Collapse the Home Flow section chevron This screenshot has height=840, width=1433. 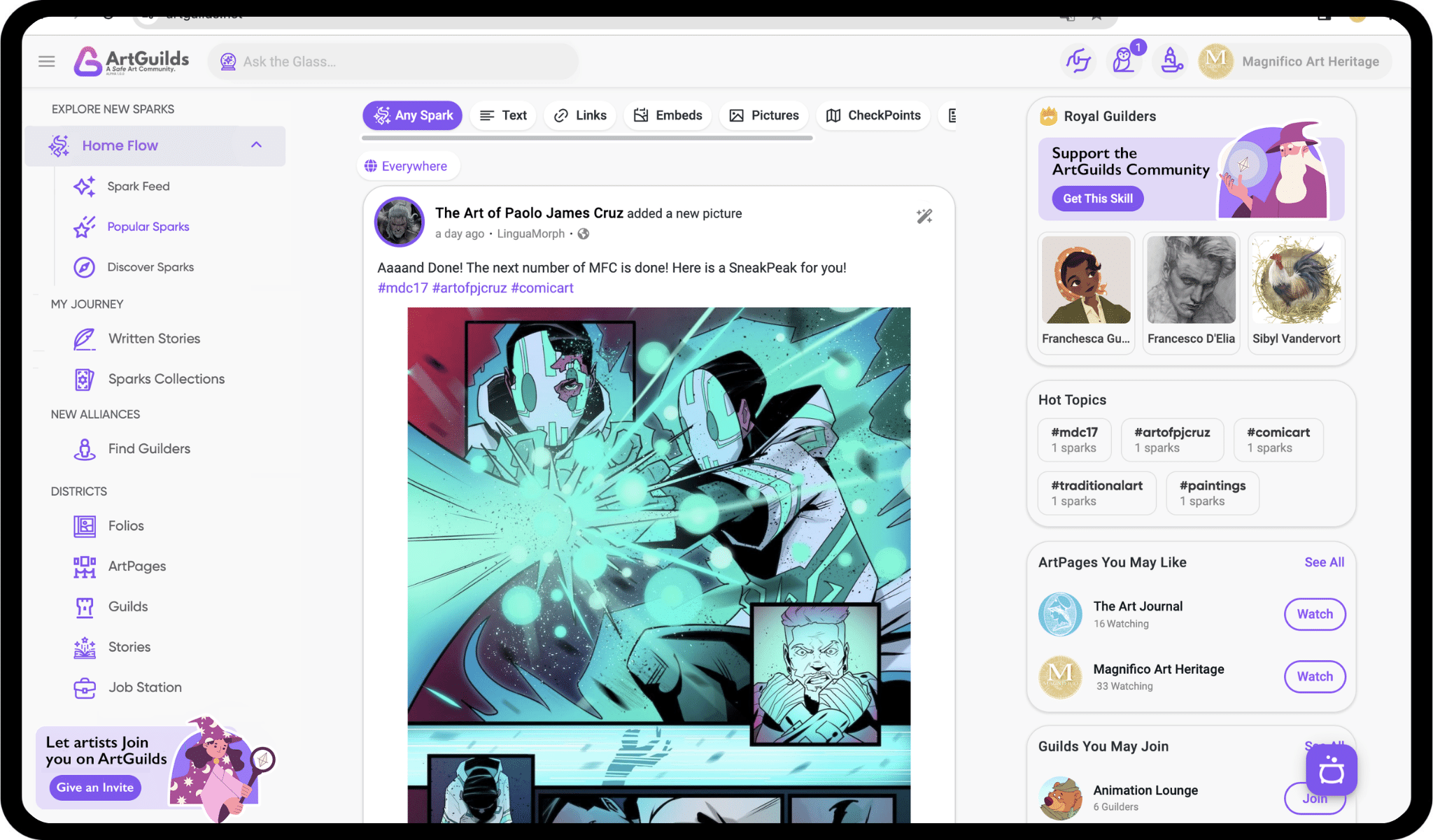pyautogui.click(x=256, y=145)
